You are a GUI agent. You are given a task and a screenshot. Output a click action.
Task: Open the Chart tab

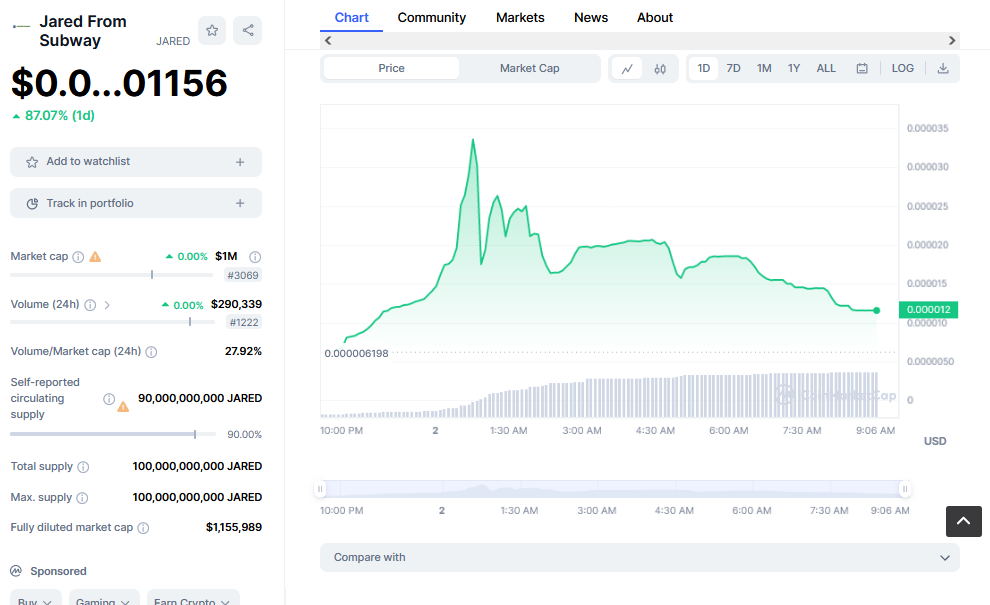[351, 18]
